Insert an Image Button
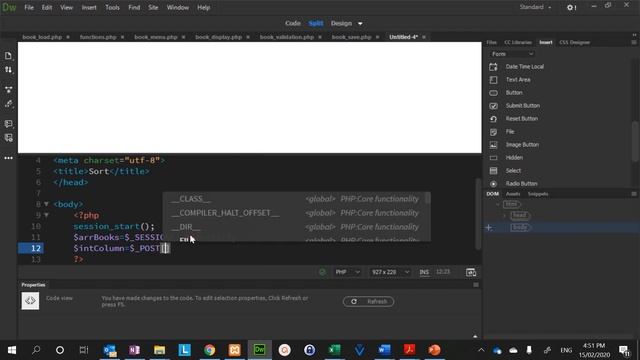This screenshot has width=640, height=360. coord(522,145)
